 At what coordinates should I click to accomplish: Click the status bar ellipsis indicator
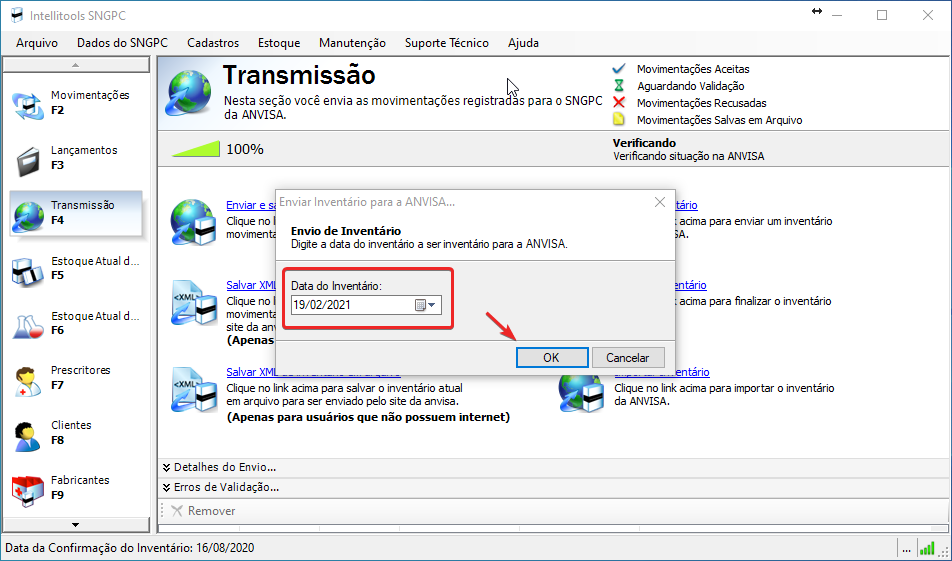[906, 548]
